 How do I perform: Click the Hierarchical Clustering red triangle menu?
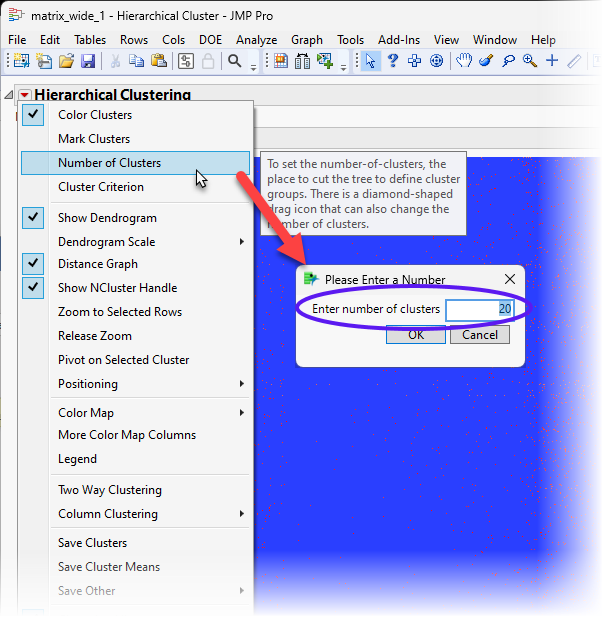25,95
